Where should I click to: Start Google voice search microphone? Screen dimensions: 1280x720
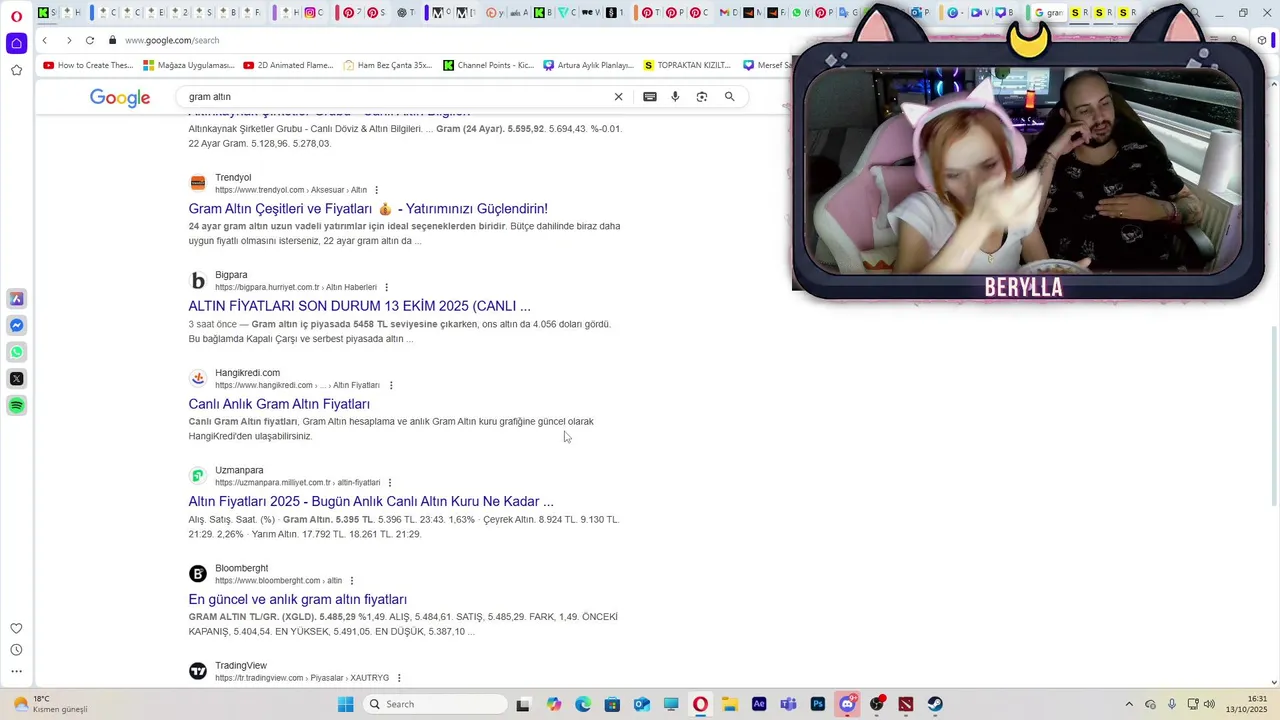(675, 97)
